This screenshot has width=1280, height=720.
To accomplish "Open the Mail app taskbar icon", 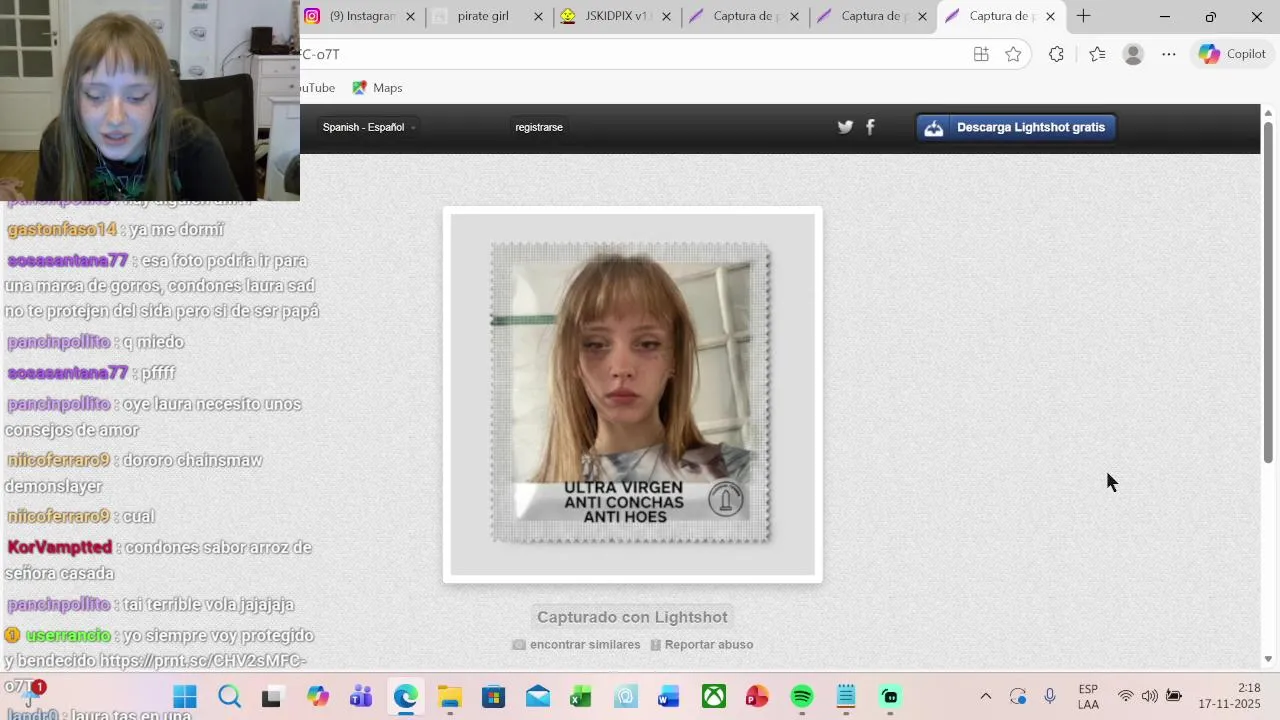I will (537, 696).
